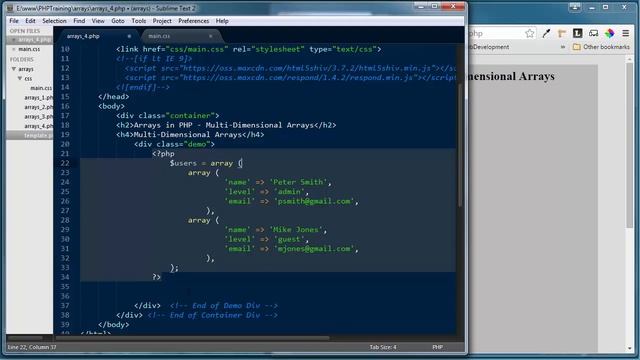Open the Tools menu
Image resolution: width=640 pixels, height=360 pixels.
[139, 21]
